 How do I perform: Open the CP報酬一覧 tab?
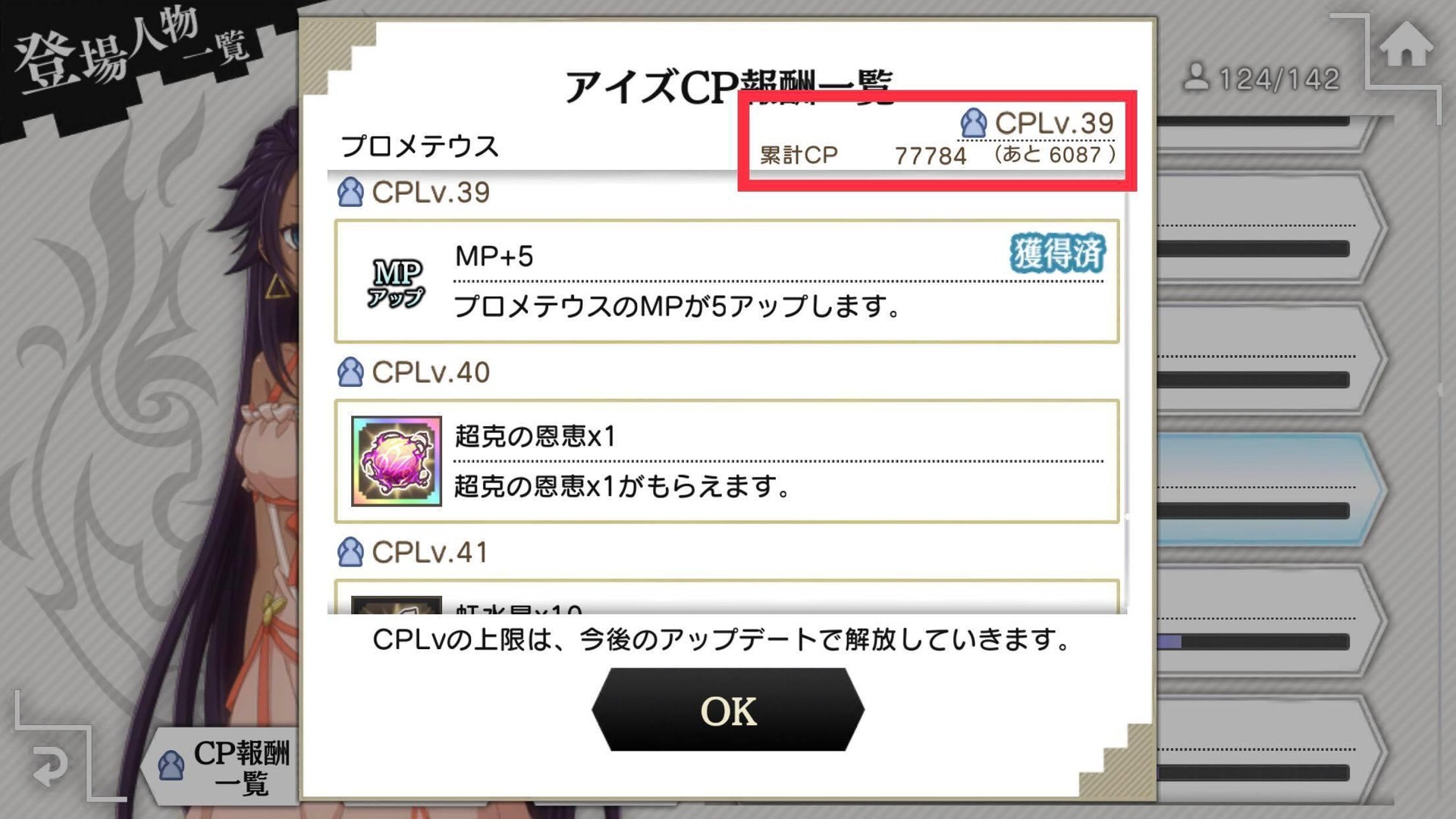click(224, 767)
